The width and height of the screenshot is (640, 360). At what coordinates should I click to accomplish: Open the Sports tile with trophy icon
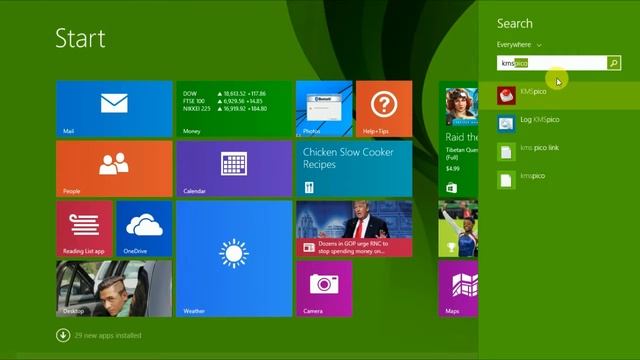click(458, 229)
